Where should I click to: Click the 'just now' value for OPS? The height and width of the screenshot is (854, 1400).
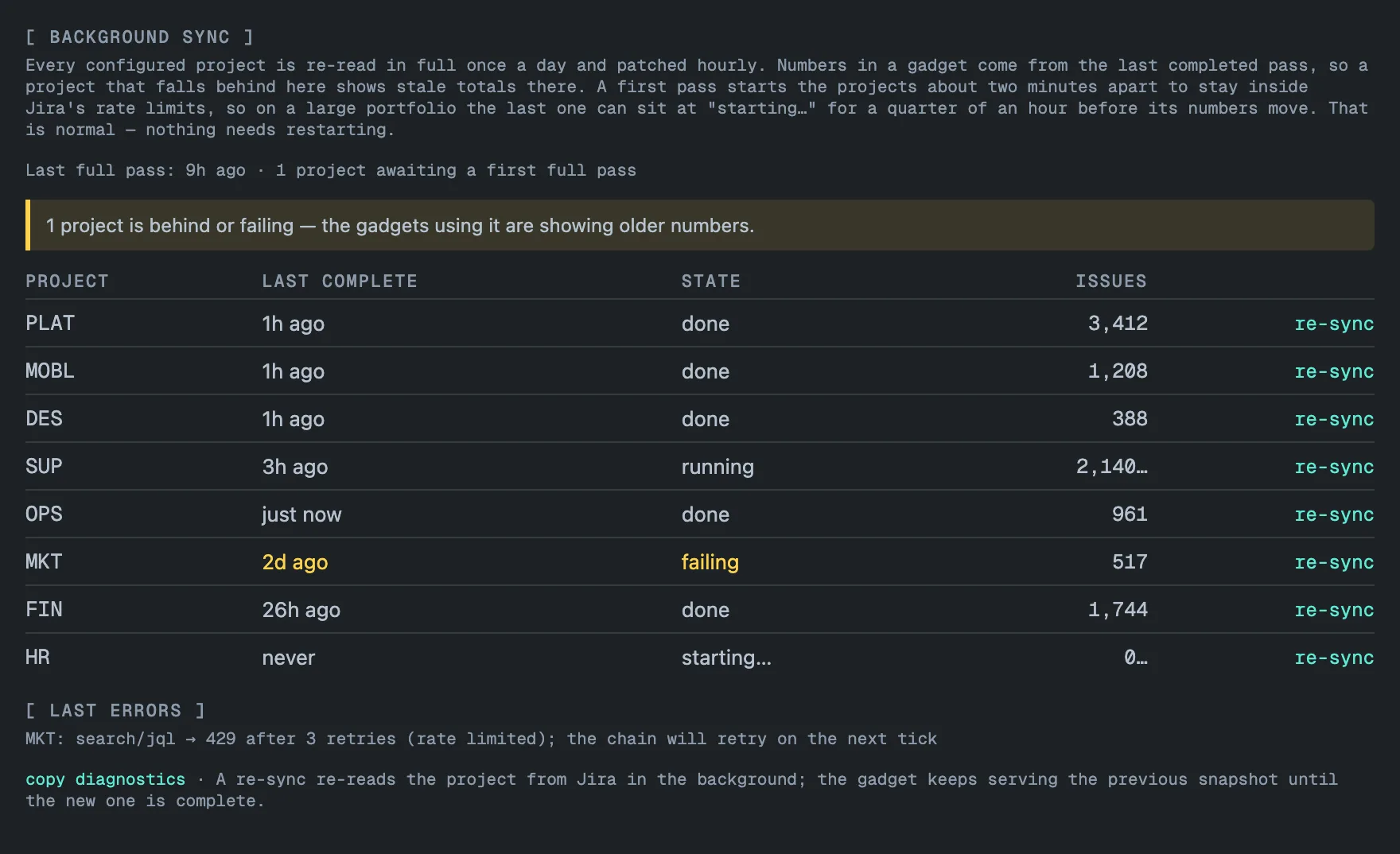click(302, 514)
